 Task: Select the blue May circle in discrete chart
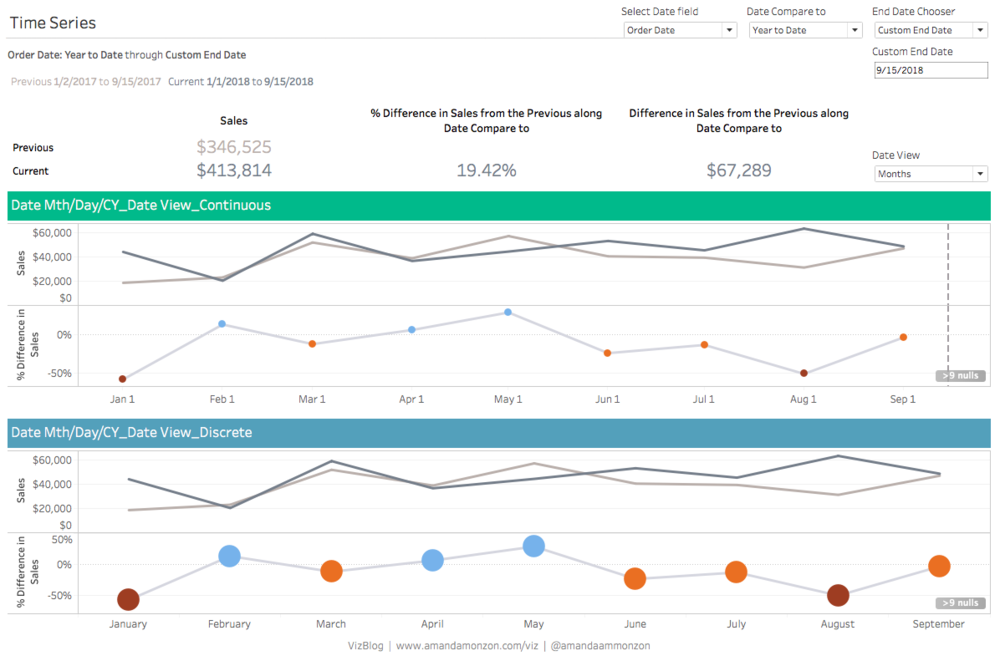coord(534,546)
